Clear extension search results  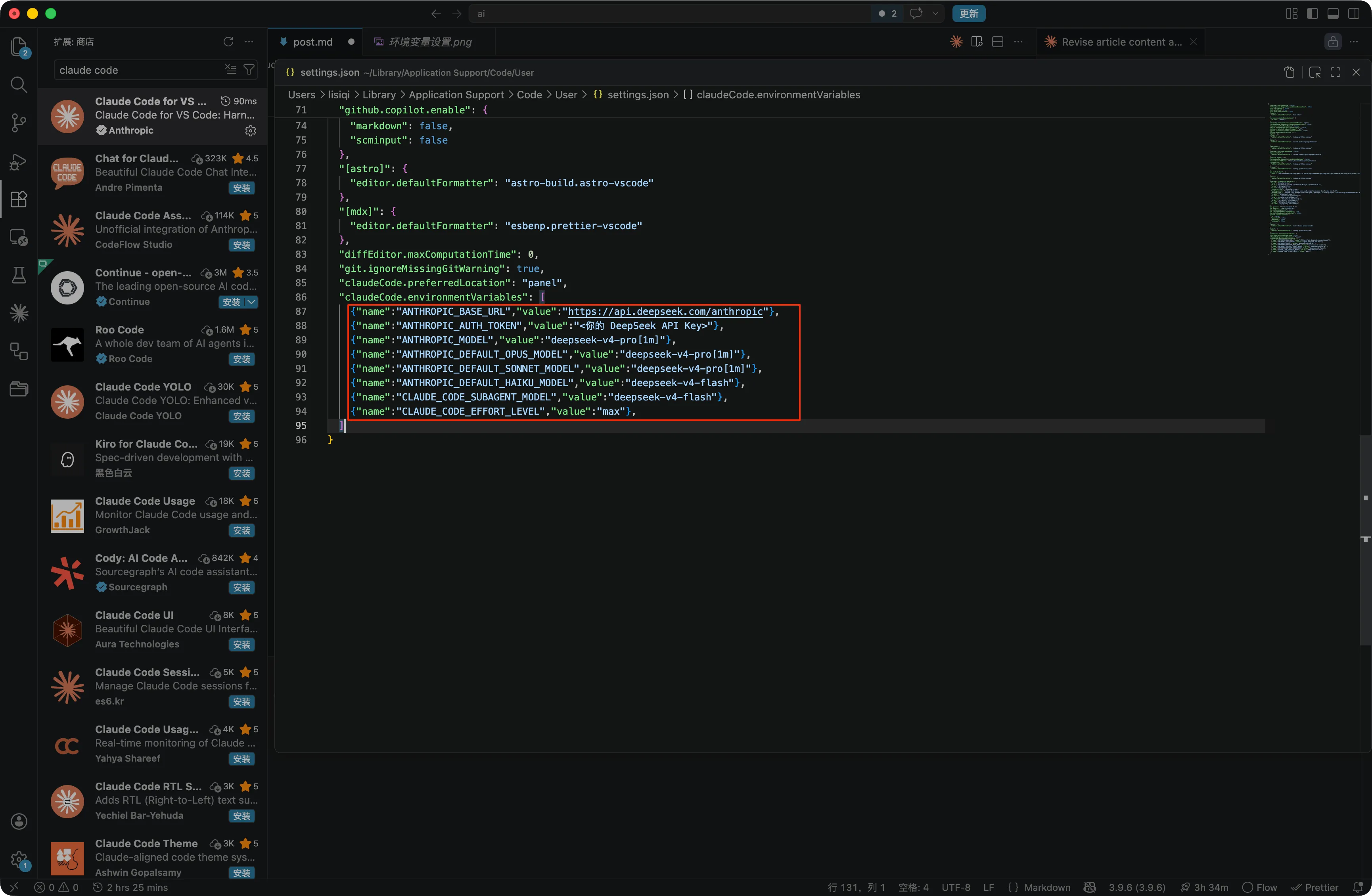coord(231,70)
